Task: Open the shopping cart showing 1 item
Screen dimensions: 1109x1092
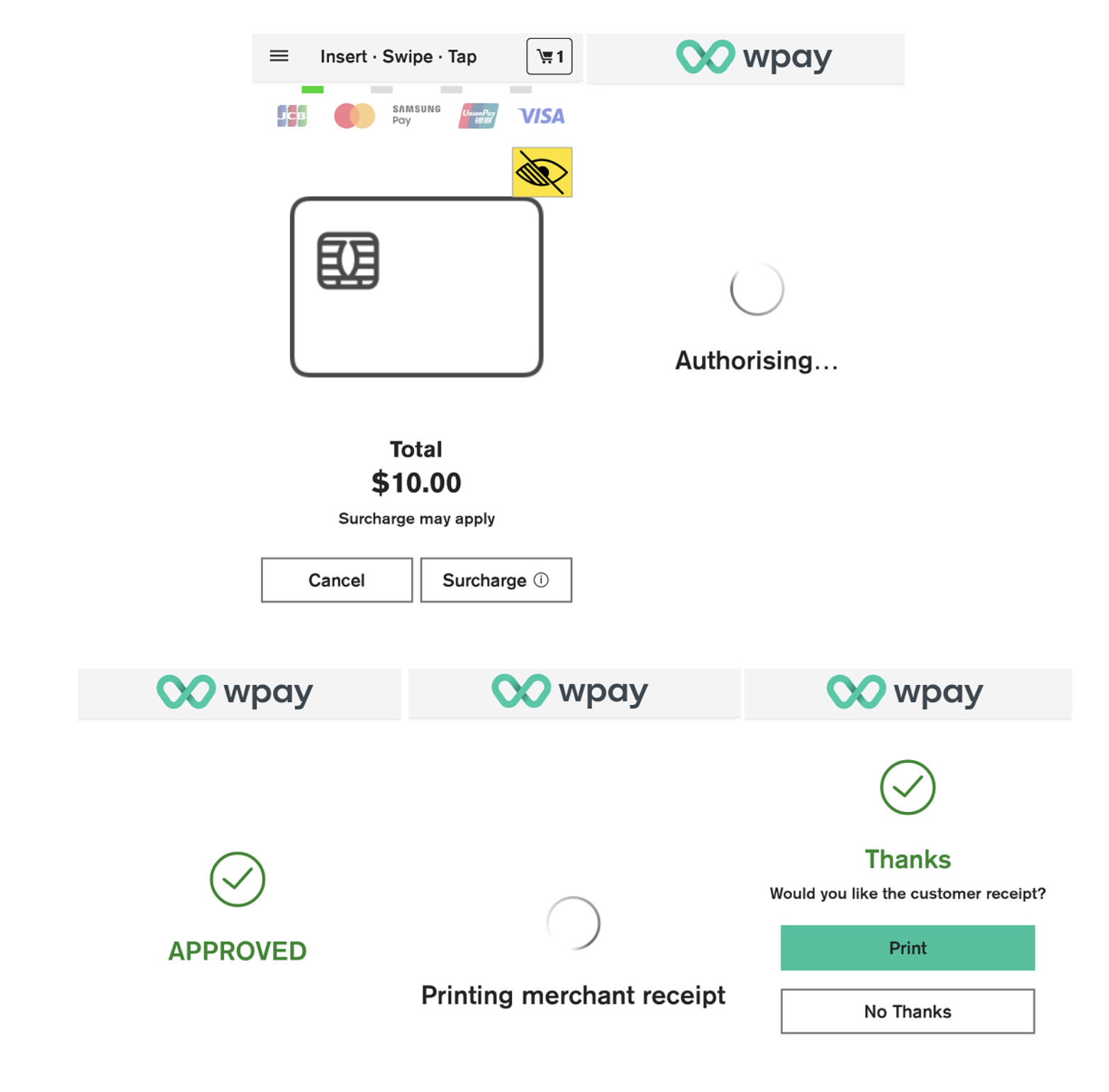Action: point(550,56)
